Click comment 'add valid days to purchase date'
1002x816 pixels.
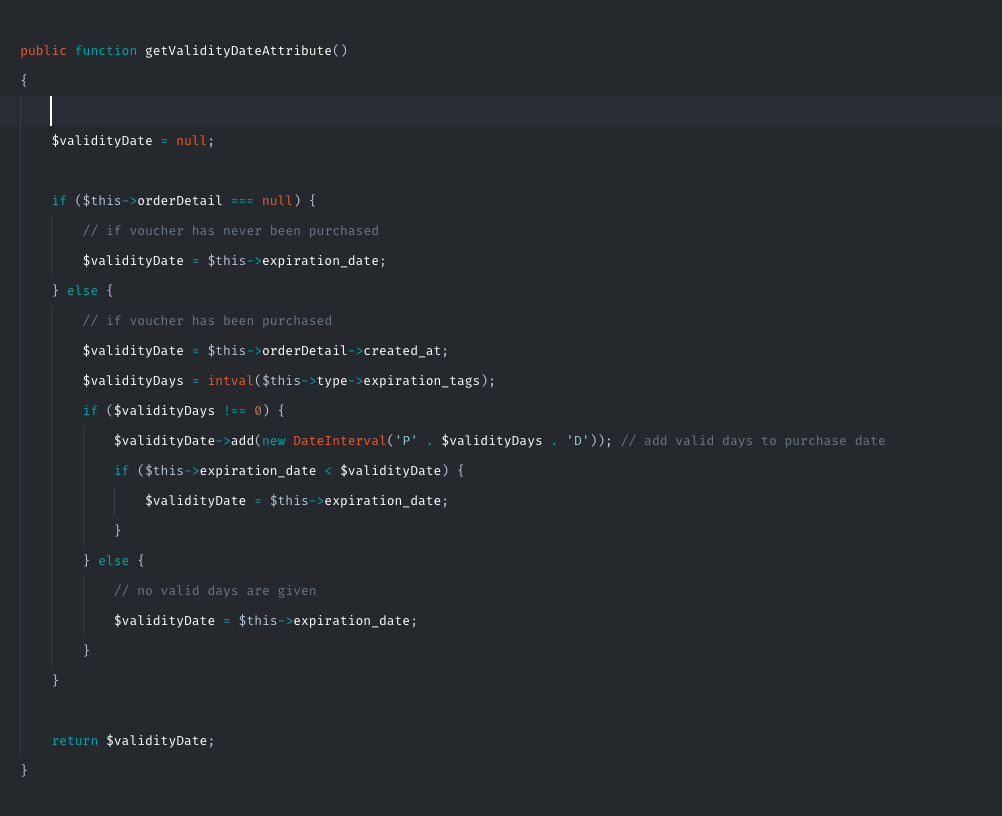753,441
